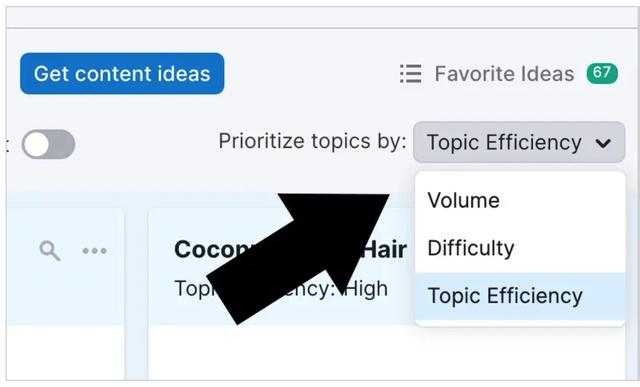Click the magnifier search icon on card
The width and height of the screenshot is (640, 387).
point(50,251)
